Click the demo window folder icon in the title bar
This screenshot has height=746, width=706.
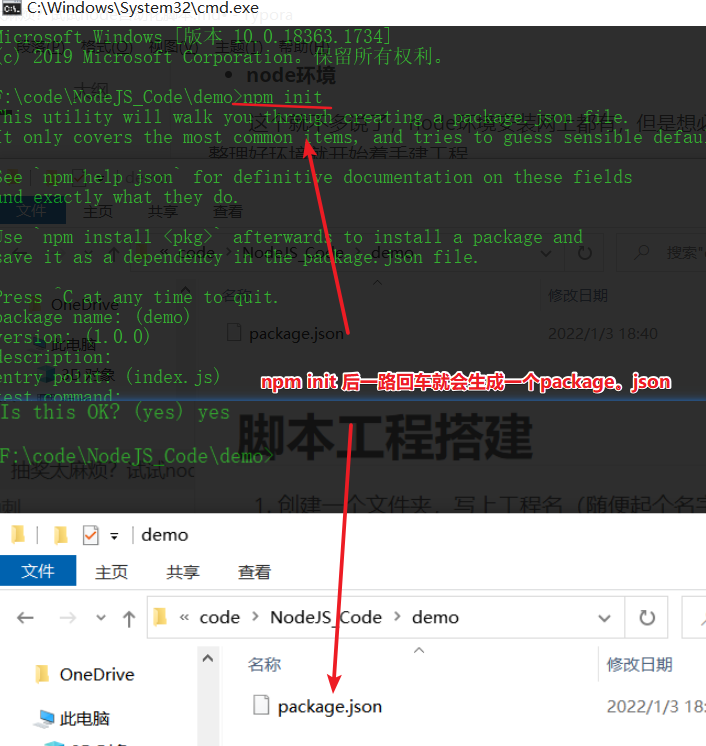[x=18, y=534]
